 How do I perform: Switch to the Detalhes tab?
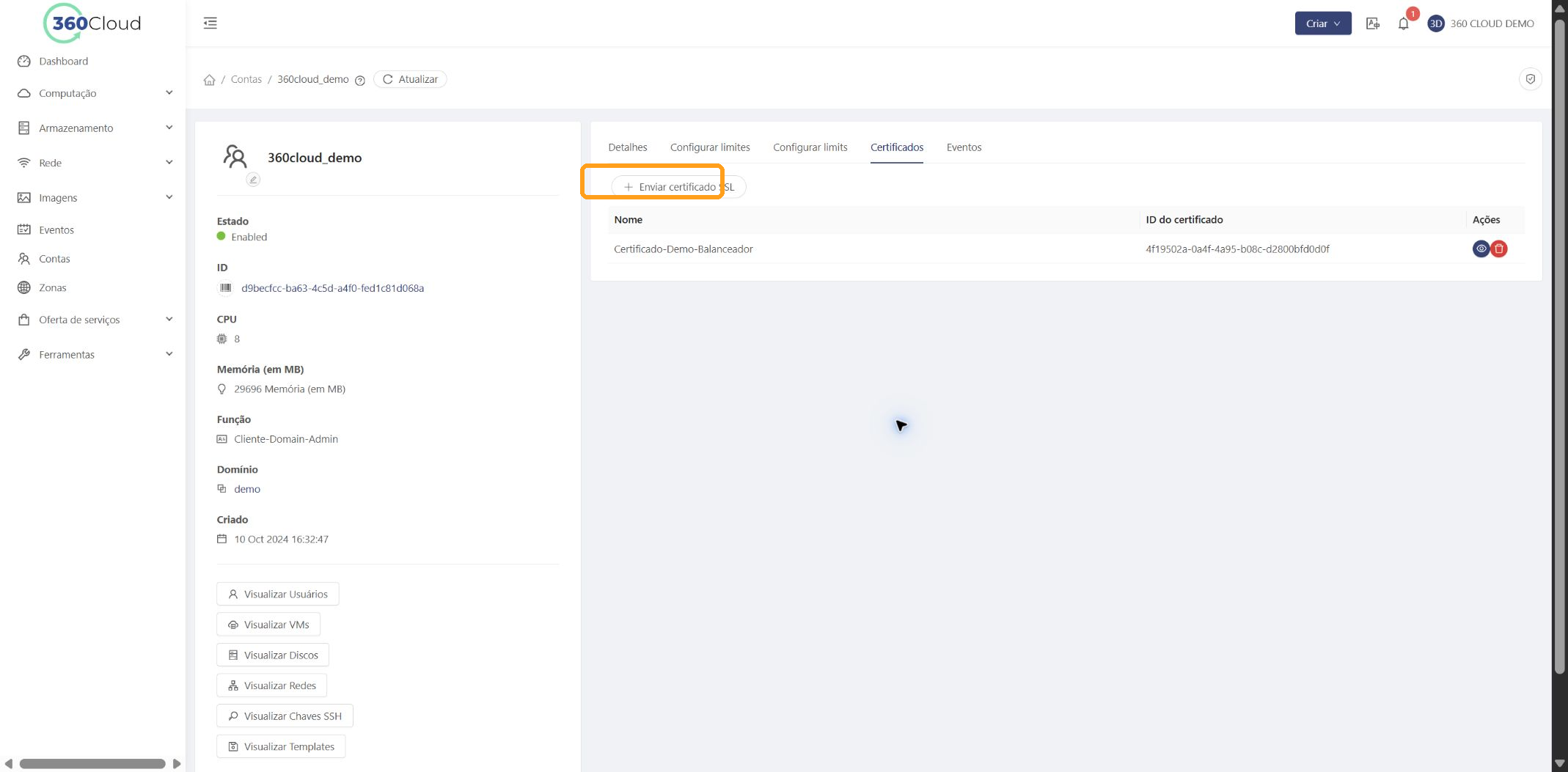tap(628, 147)
